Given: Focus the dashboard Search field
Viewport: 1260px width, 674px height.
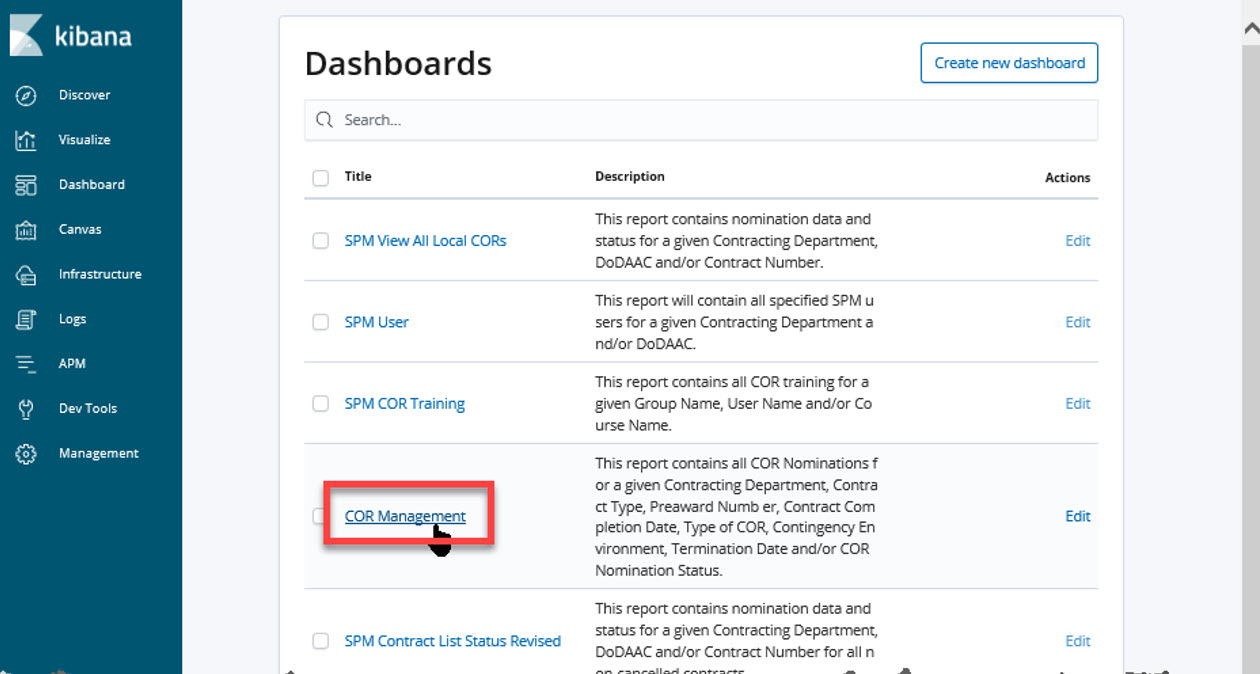Looking at the screenshot, I should [x=700, y=120].
